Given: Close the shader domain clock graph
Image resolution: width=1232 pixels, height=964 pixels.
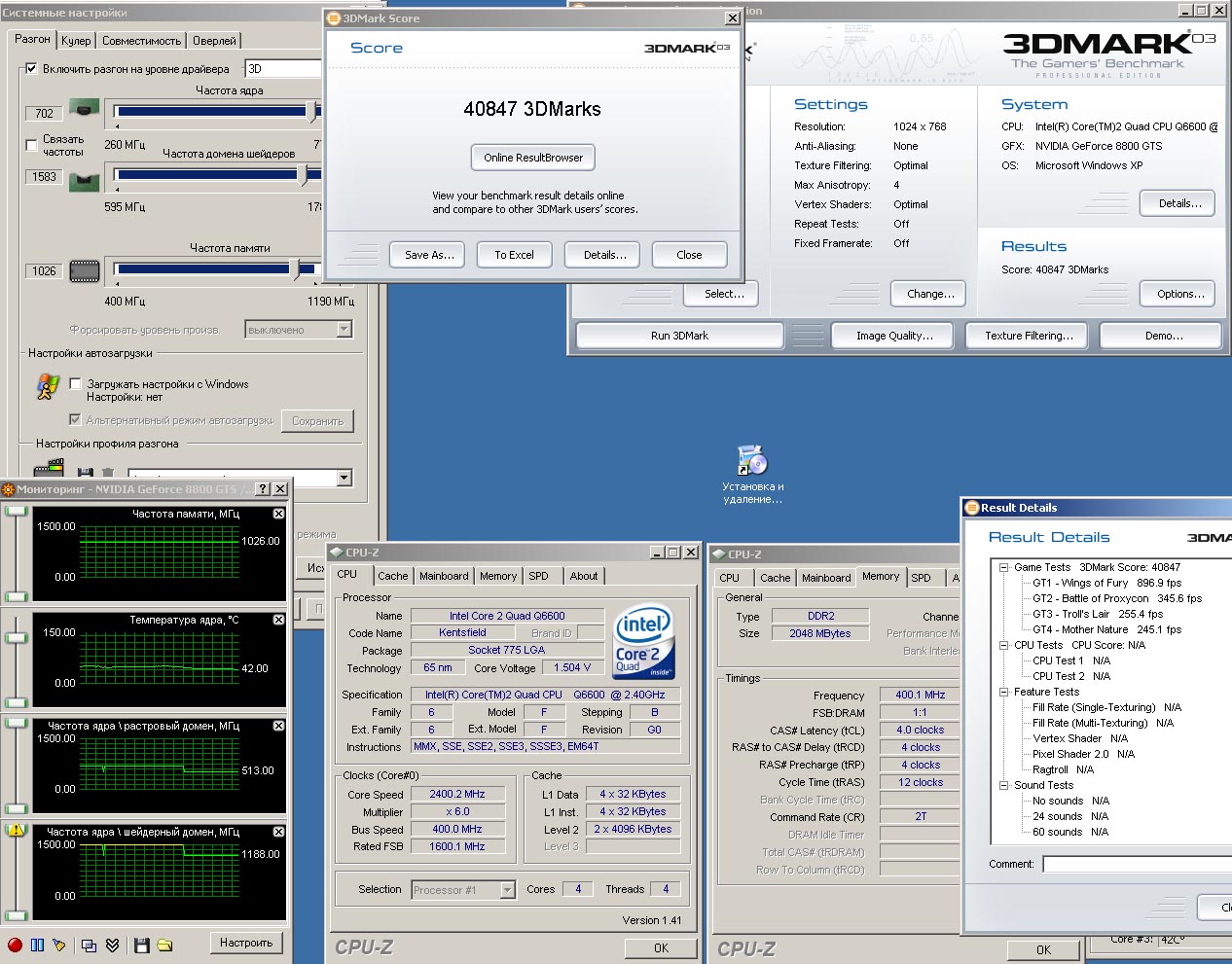Looking at the screenshot, I should pos(278,832).
